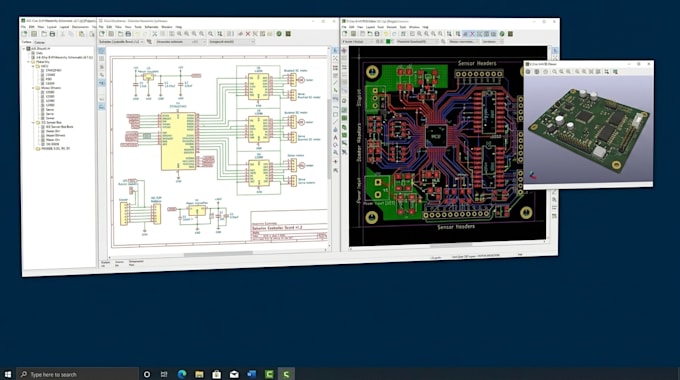Open File menu in schematic editor
Image resolution: width=680 pixels, height=380 pixels.
tap(101, 27)
